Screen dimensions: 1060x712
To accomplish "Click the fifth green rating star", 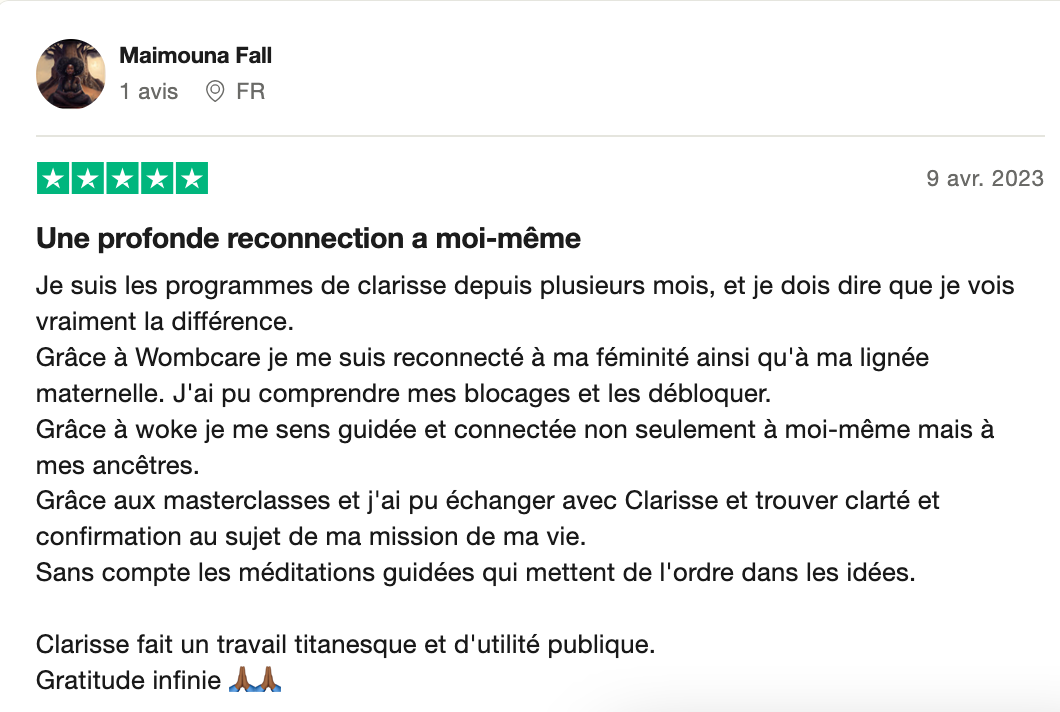I will point(190,178).
